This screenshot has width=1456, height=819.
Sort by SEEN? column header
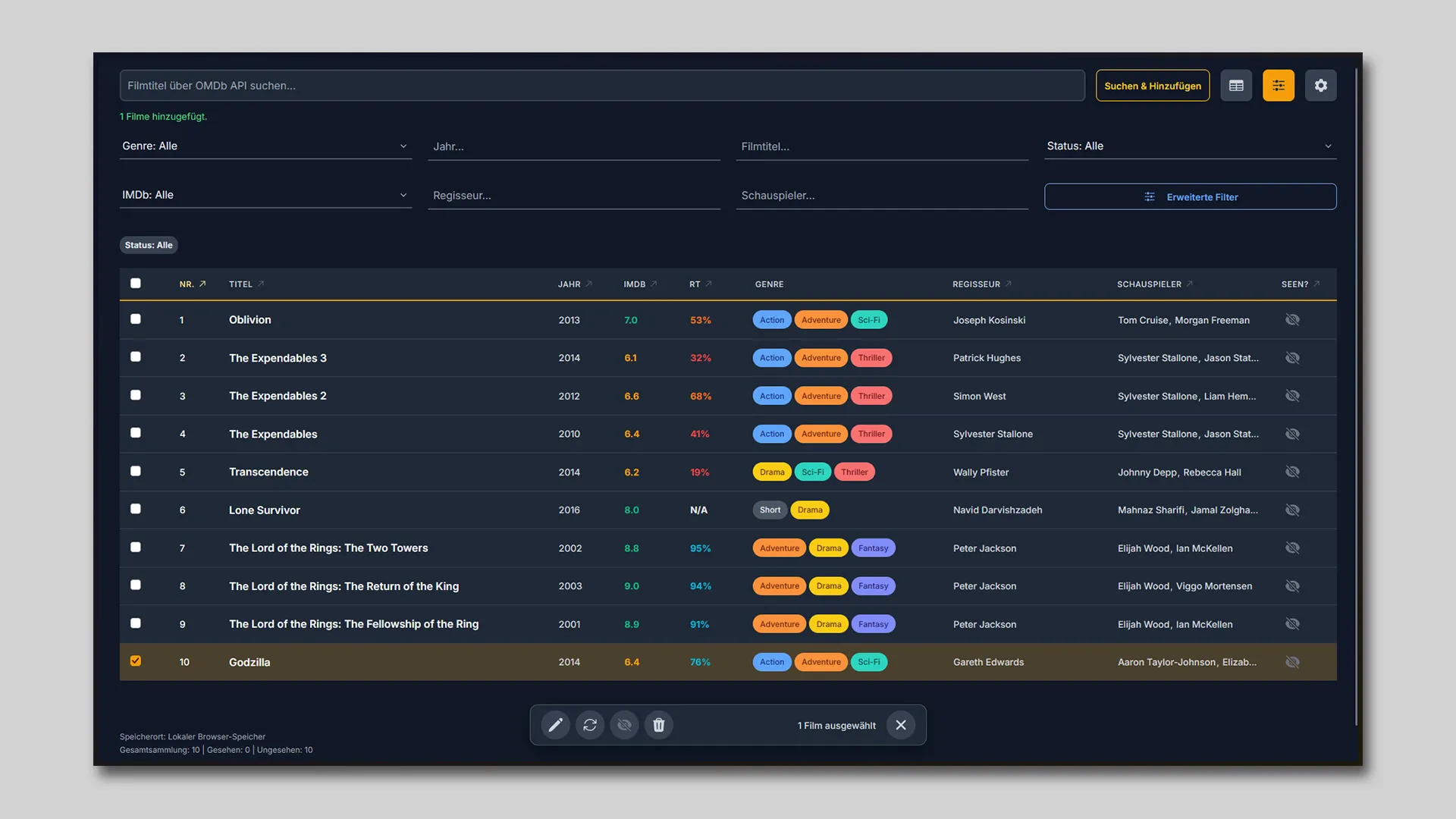pyautogui.click(x=1301, y=284)
